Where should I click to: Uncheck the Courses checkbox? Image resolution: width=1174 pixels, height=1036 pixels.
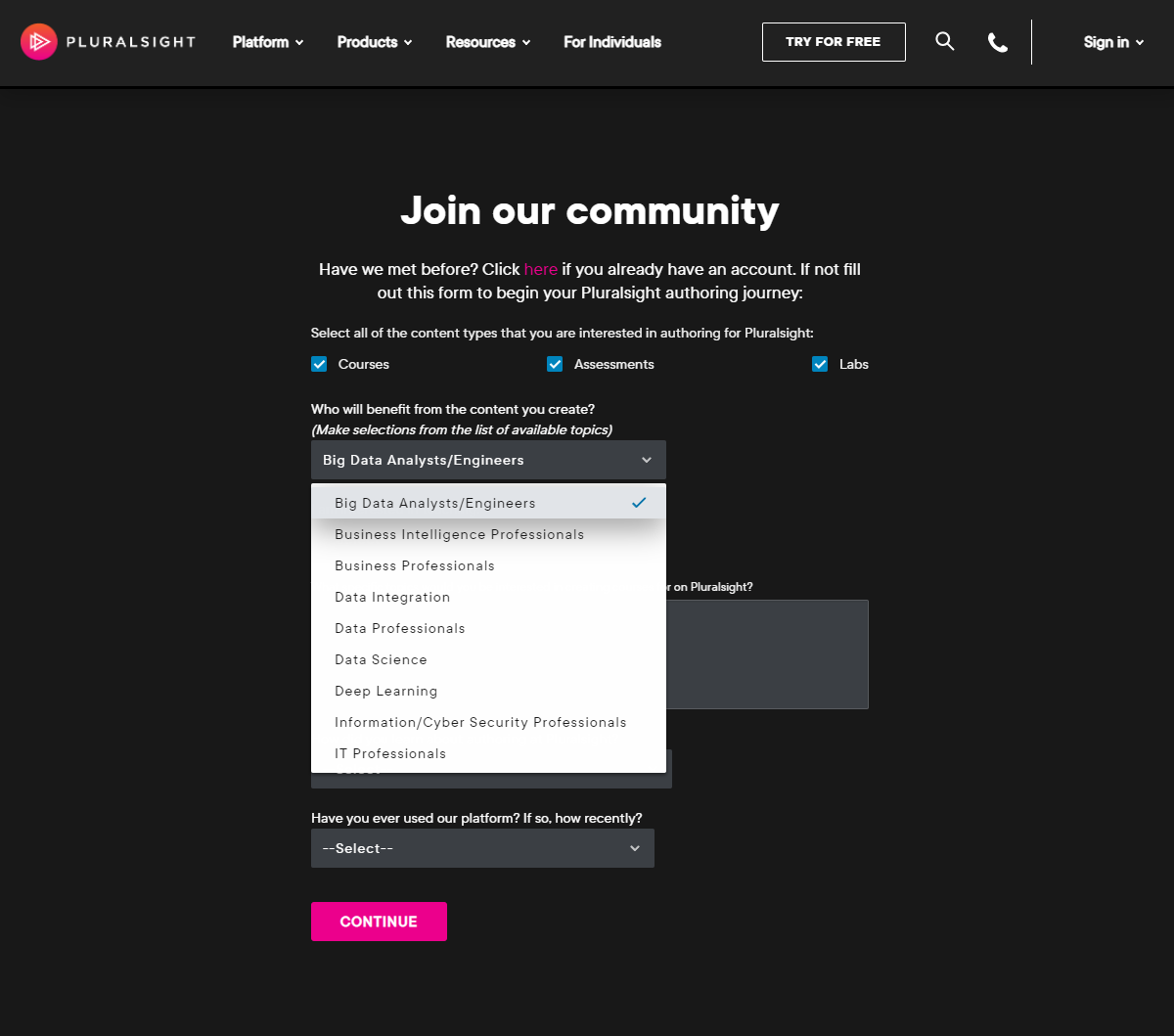click(x=319, y=364)
